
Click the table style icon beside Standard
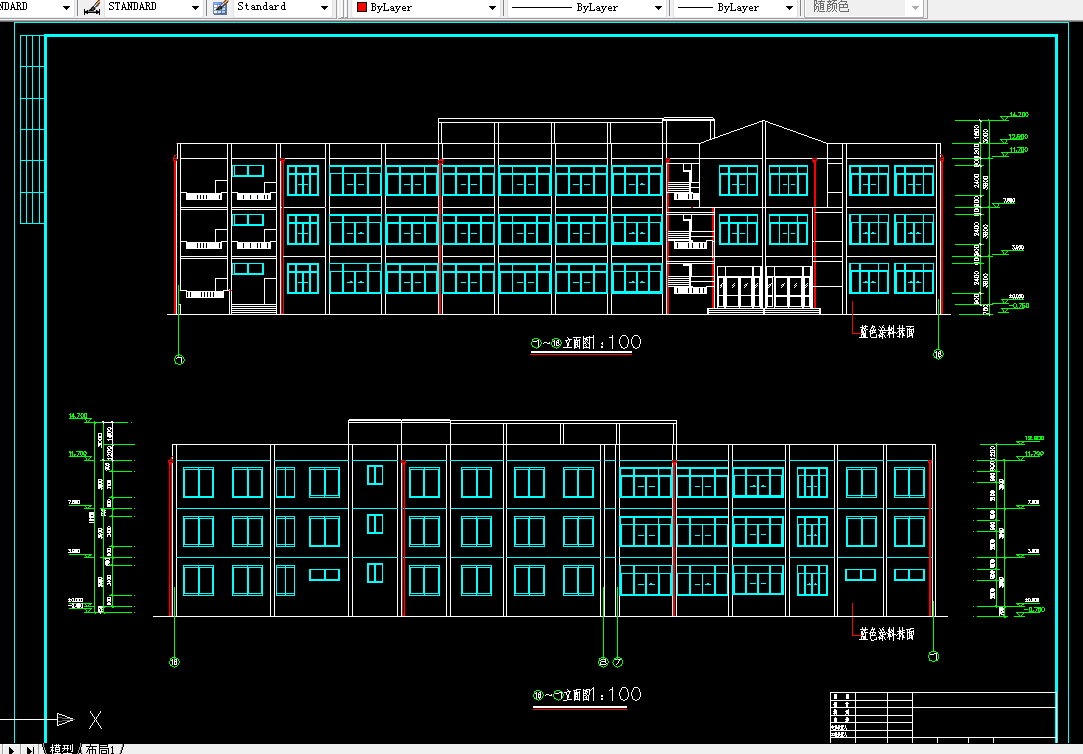220,8
